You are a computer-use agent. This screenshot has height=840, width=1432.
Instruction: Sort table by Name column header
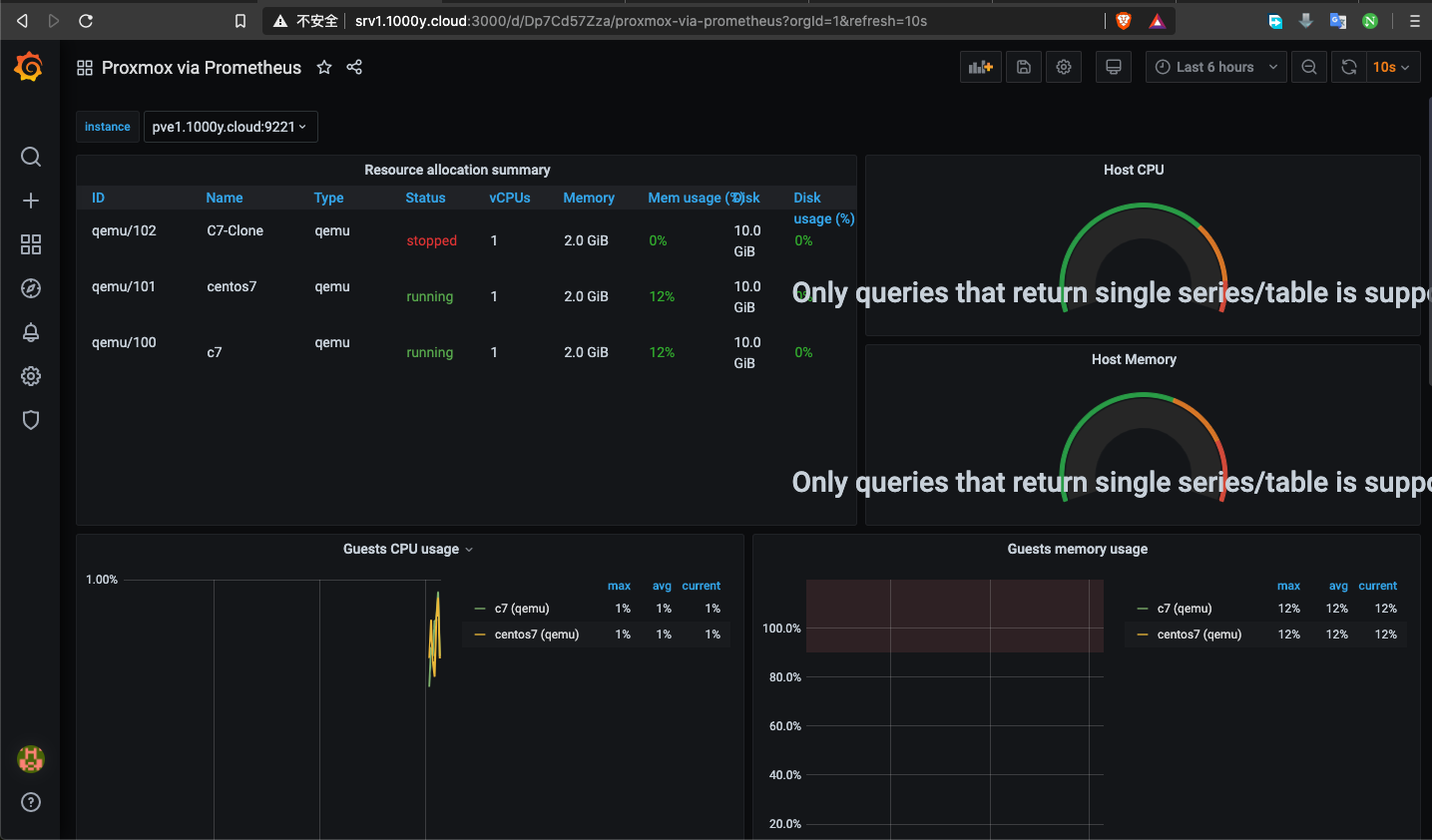coord(225,198)
